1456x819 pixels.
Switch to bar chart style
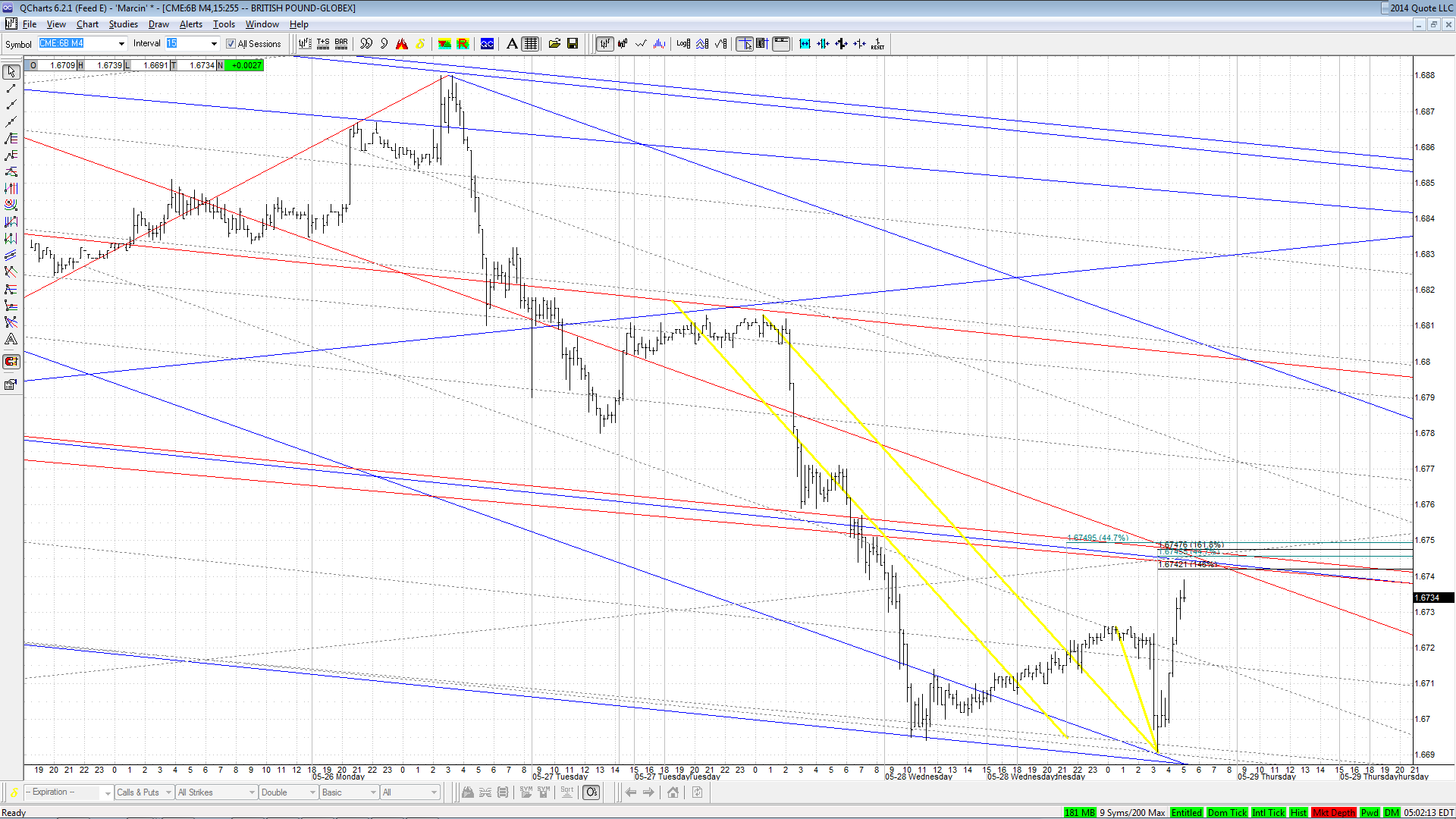coord(604,44)
